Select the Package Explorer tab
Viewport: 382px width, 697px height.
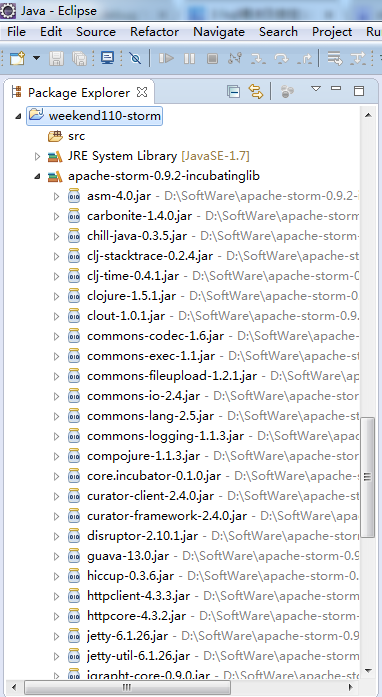tap(79, 92)
